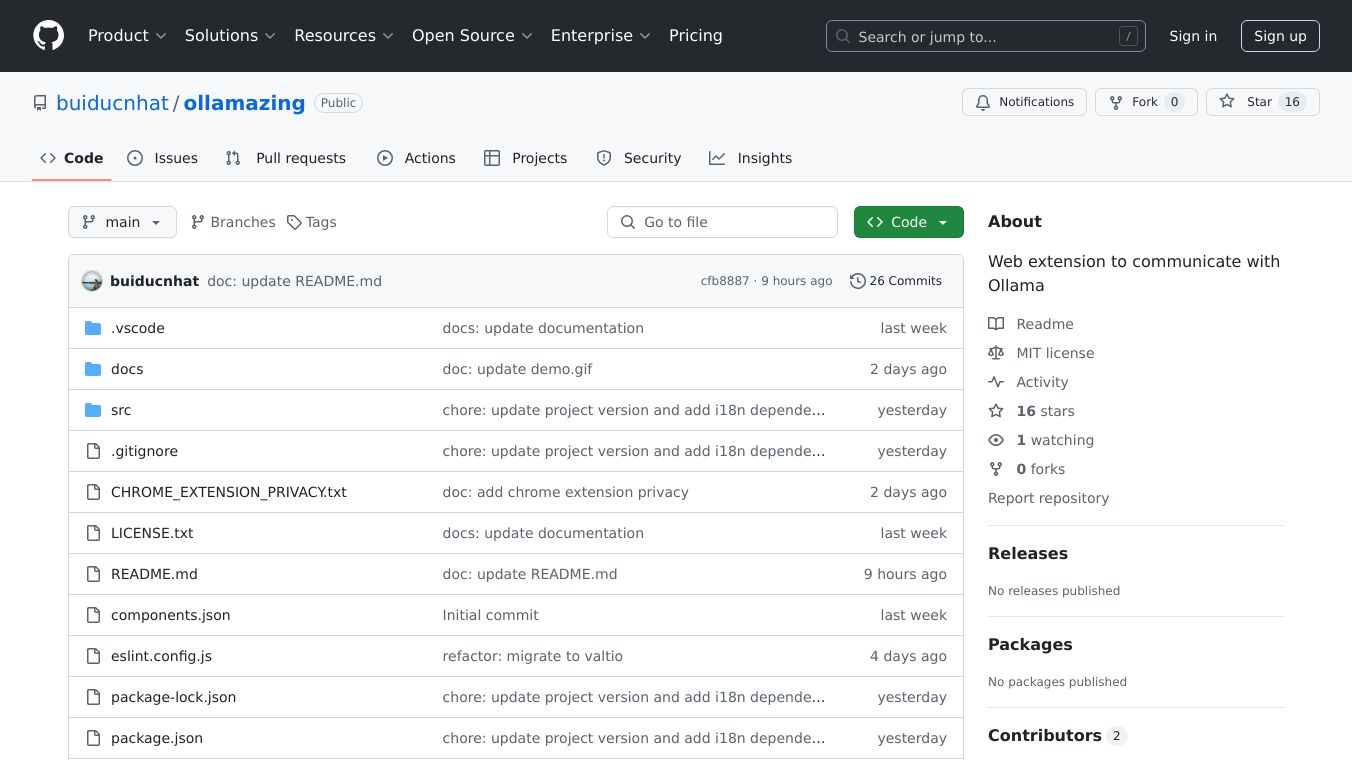Screen dimensions: 1352x760
Task: Open the Product menu
Action: click(127, 36)
